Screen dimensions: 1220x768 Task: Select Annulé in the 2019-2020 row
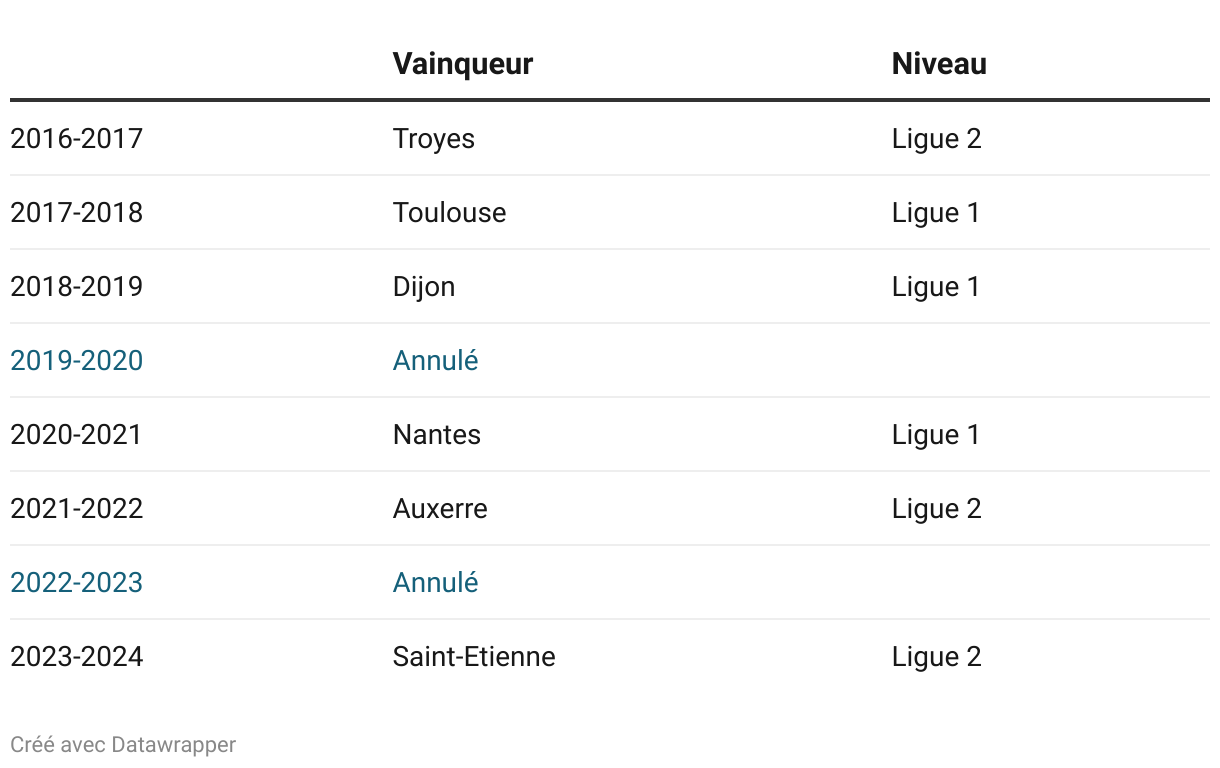click(x=435, y=360)
